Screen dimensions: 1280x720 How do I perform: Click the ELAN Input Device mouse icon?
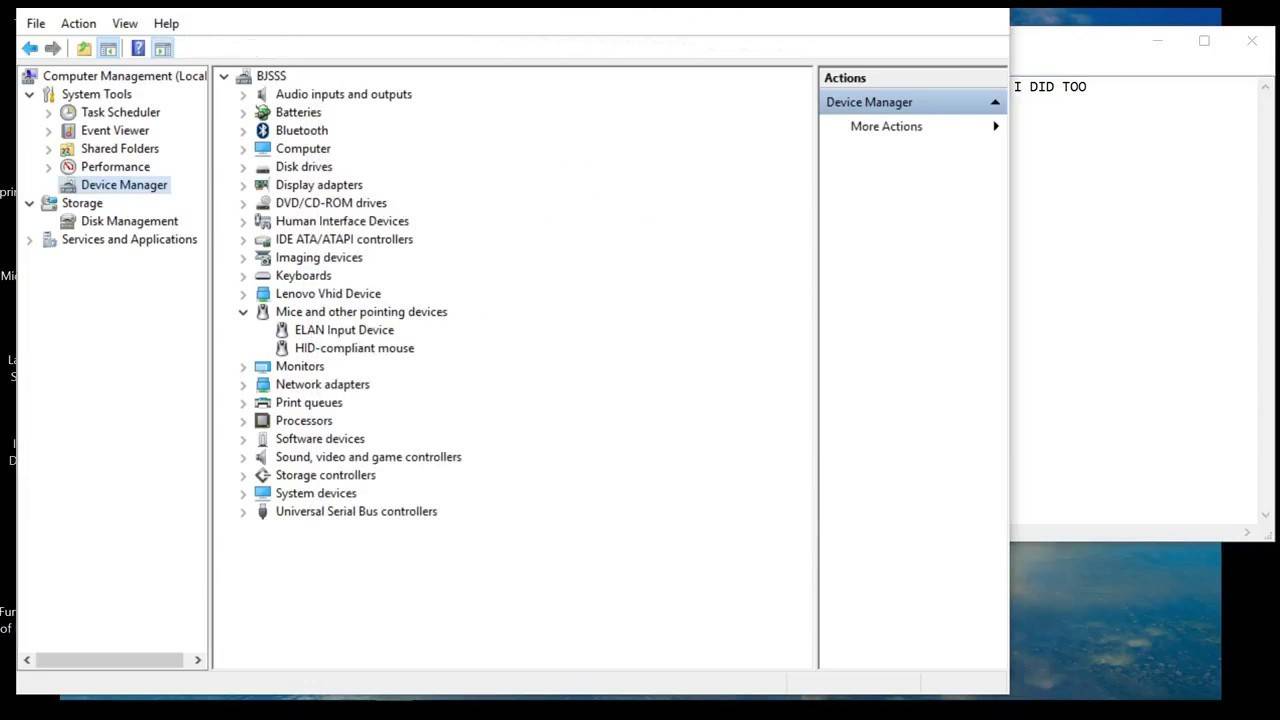[282, 330]
